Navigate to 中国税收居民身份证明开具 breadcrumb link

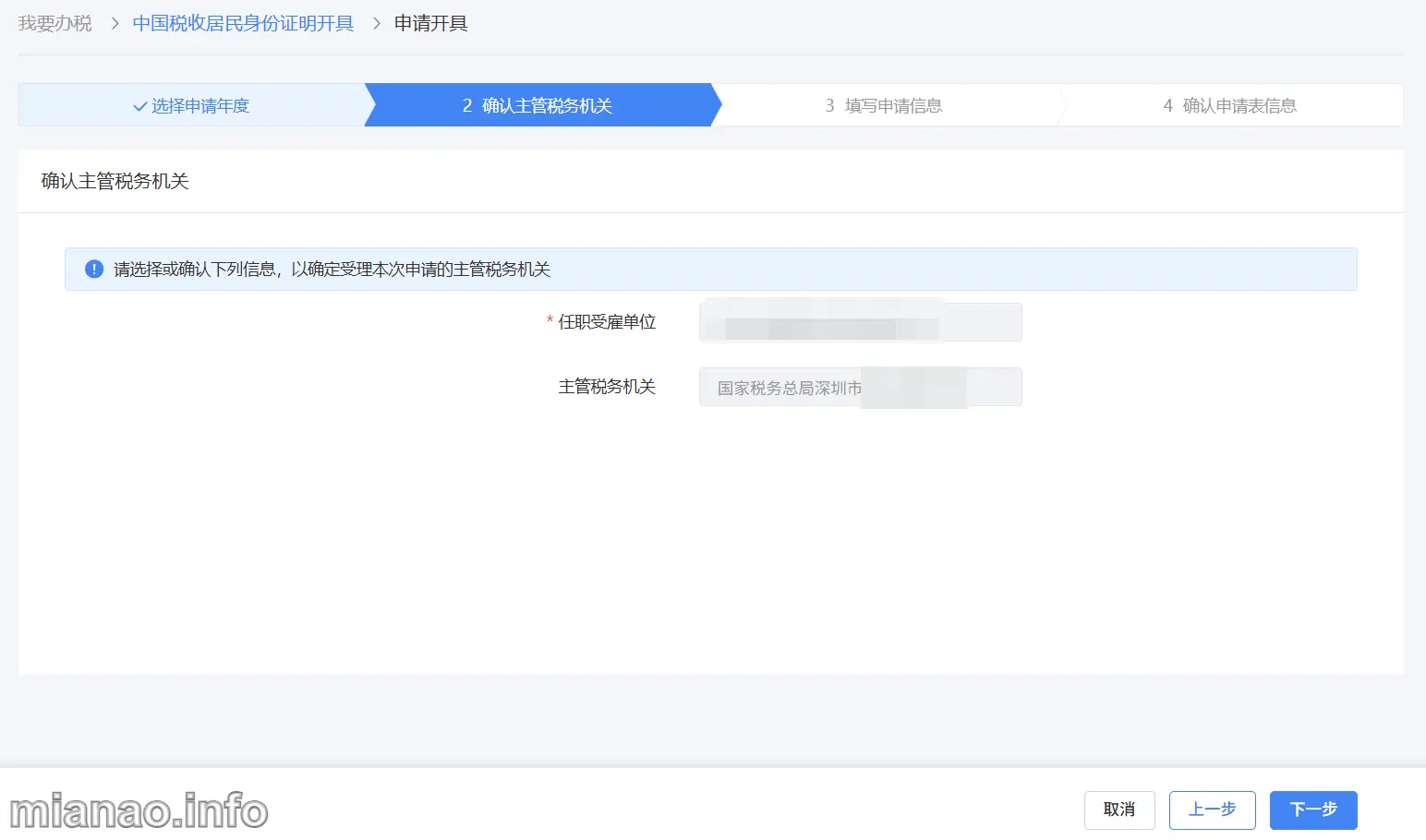tap(243, 24)
